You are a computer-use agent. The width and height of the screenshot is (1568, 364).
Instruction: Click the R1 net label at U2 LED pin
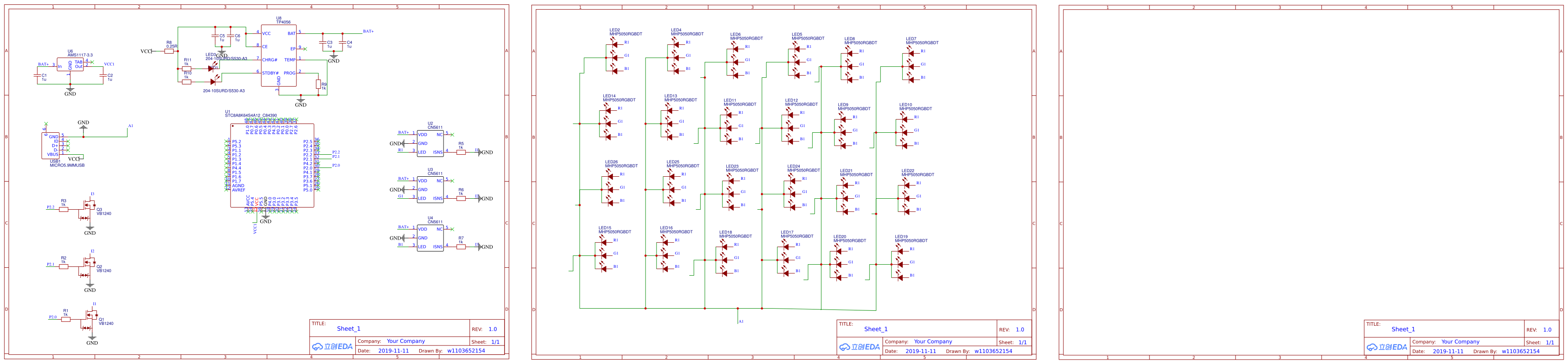pyautogui.click(x=400, y=150)
